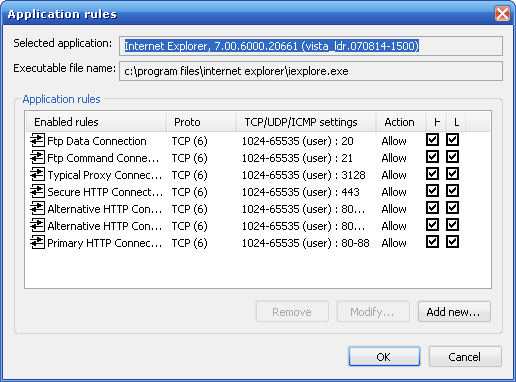Toggle L column checkbox for Typical Proxy Connection
The image size is (516, 382).
click(x=452, y=174)
